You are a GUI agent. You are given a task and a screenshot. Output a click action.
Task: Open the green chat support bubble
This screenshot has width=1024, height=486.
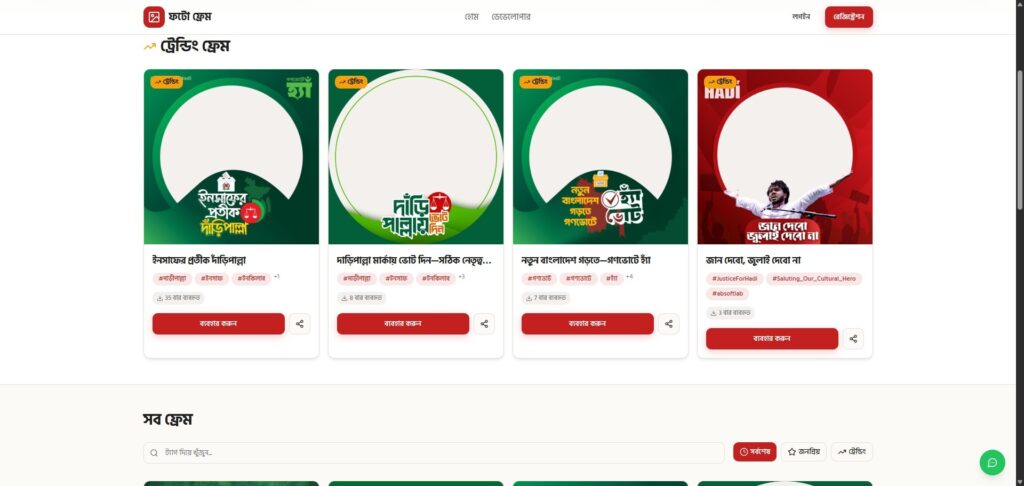(992, 462)
